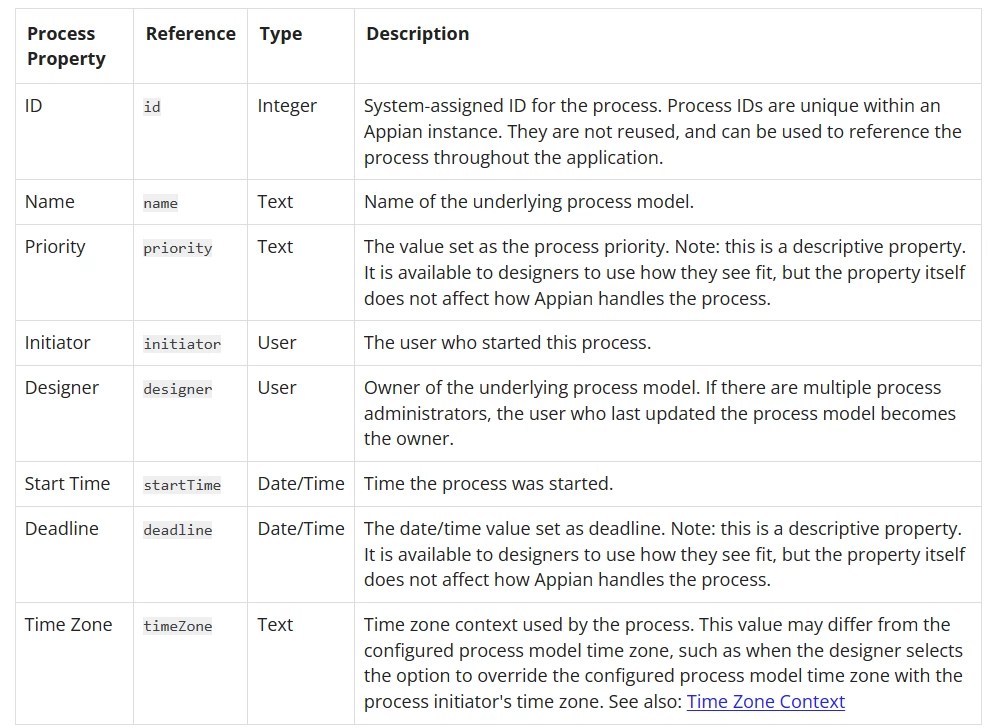Open the Time Zone Context link
Viewport: 1000px width, 728px height.
[x=765, y=701]
